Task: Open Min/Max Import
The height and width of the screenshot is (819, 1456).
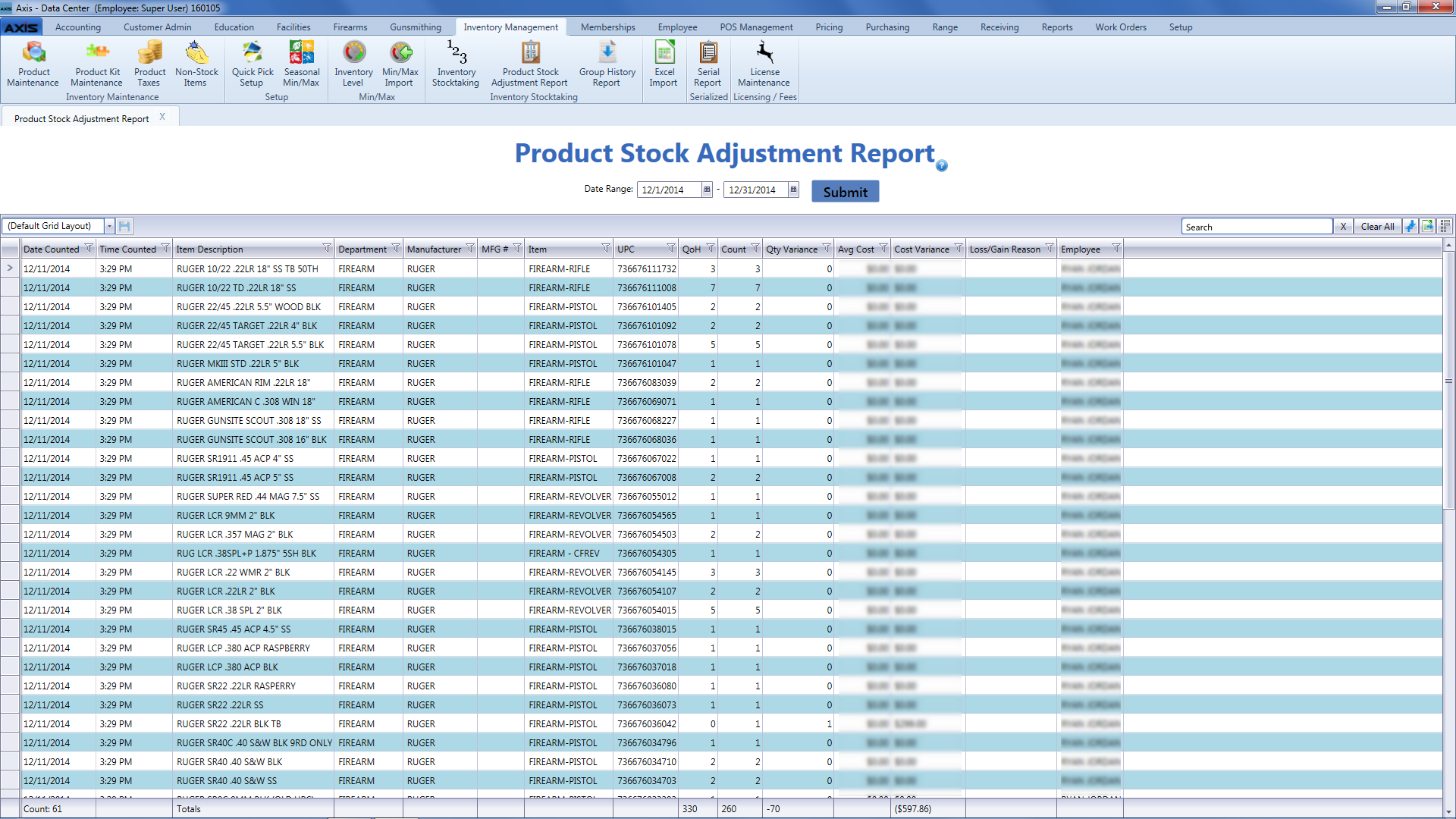Action: coord(400,64)
